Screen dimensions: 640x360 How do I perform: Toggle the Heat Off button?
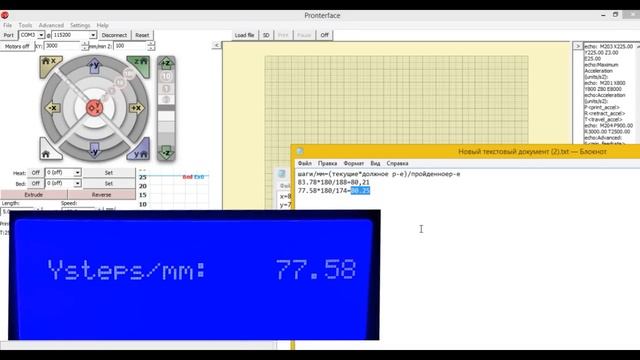coord(36,173)
